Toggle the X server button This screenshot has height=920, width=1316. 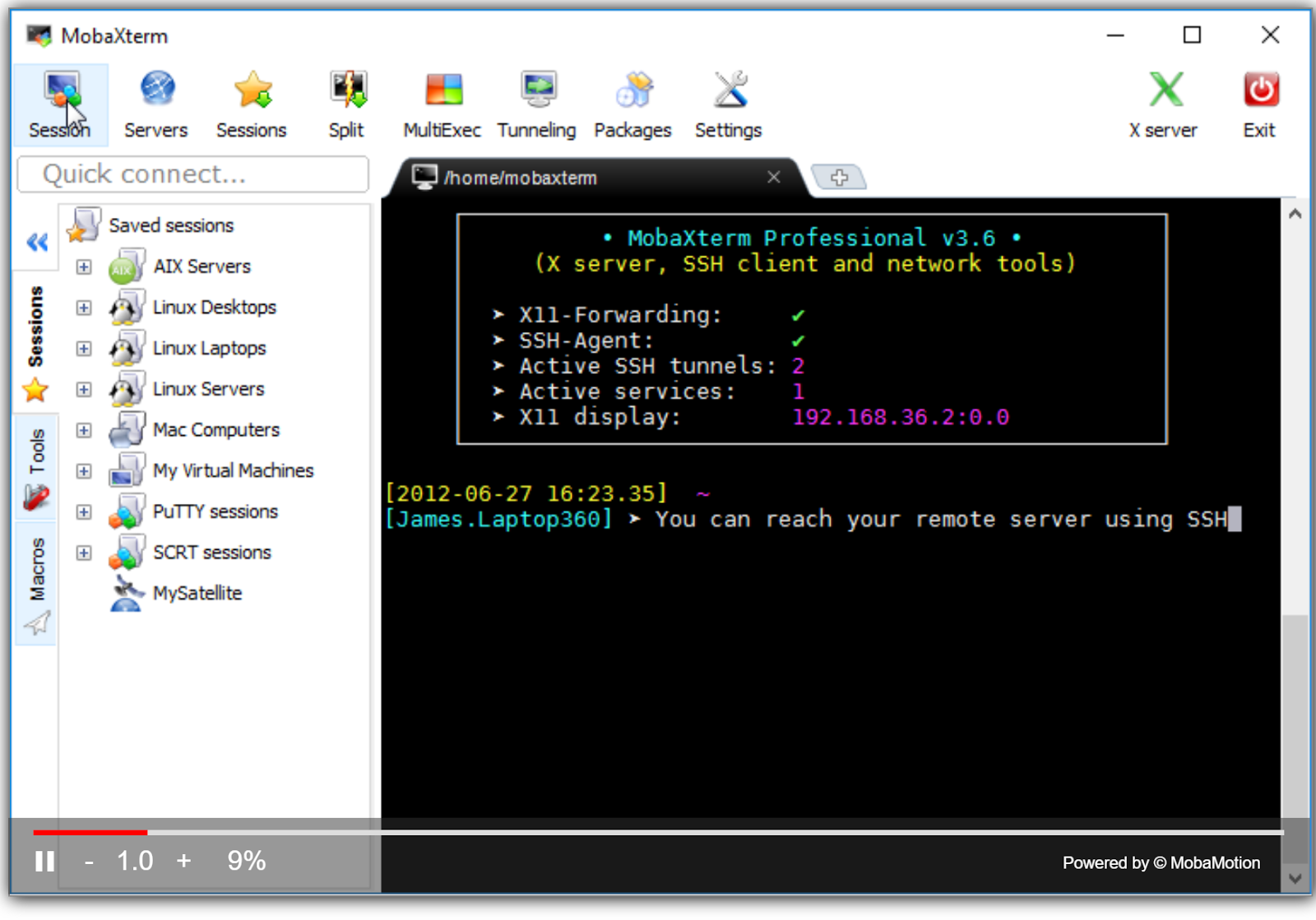tap(1164, 105)
